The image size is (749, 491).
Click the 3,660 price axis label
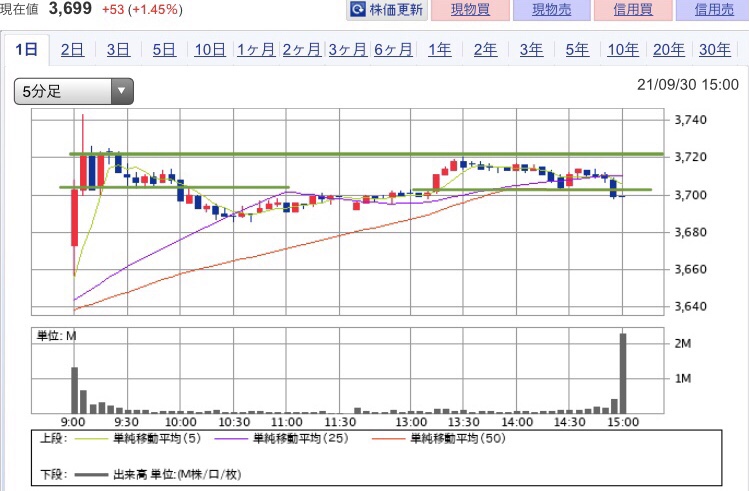pyautogui.click(x=690, y=269)
